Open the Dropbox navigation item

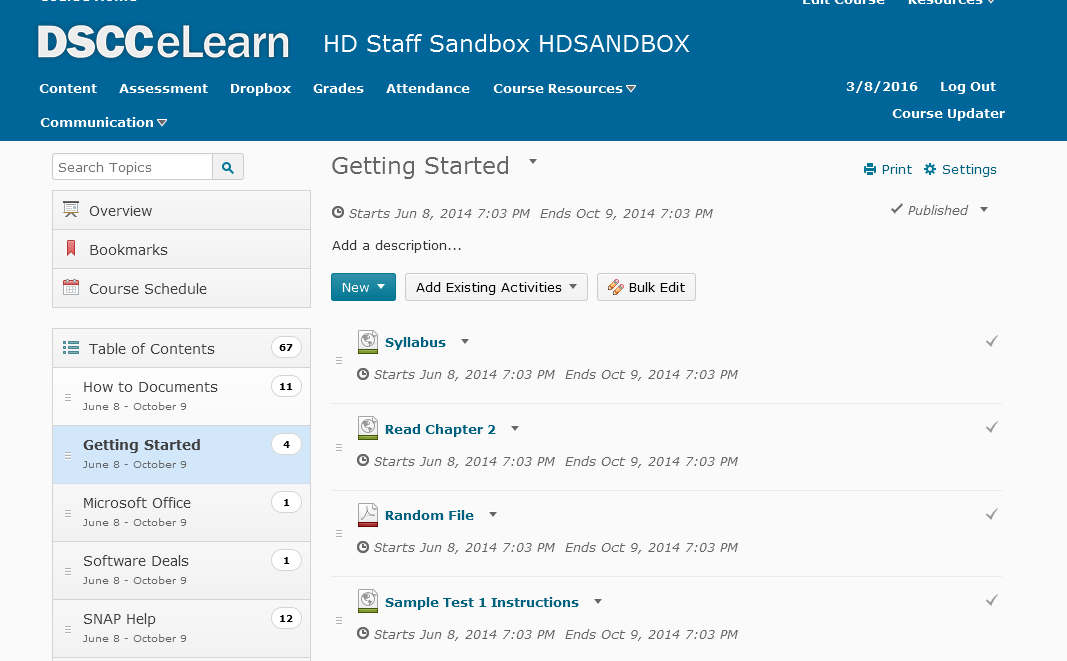[260, 88]
